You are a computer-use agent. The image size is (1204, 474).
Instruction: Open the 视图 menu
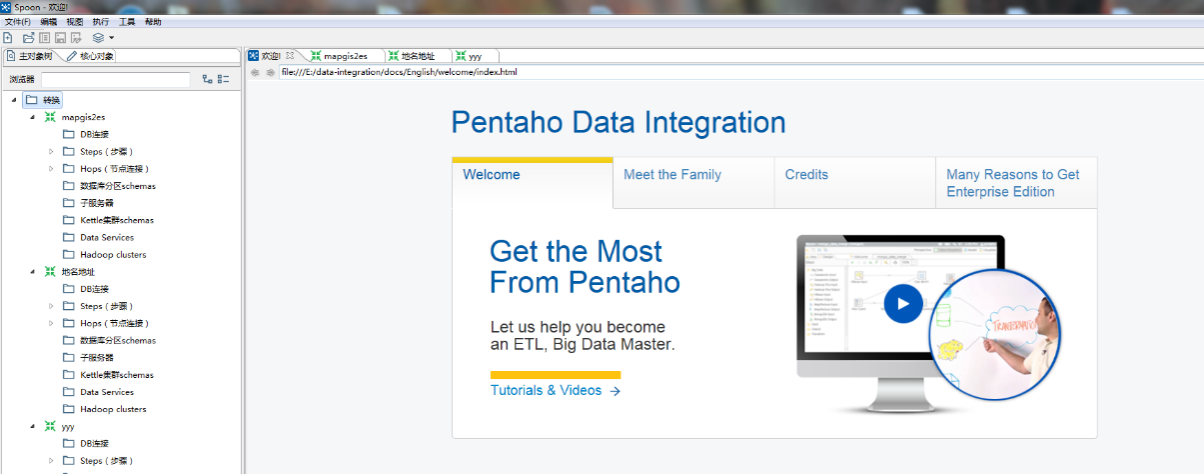pyautogui.click(x=75, y=21)
